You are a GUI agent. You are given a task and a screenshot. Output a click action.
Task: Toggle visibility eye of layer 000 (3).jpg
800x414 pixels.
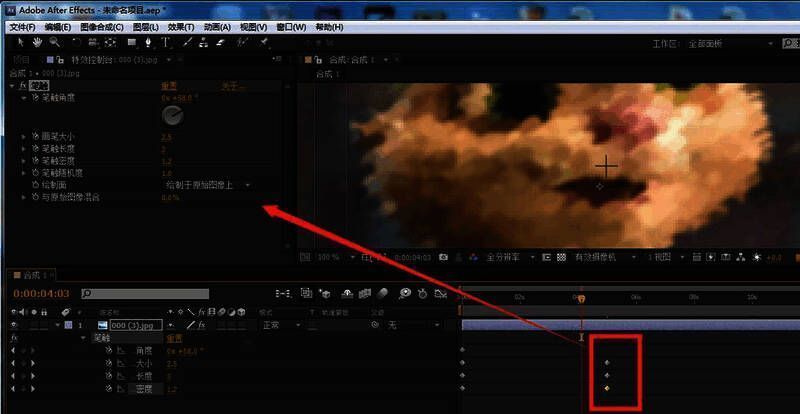(x=14, y=325)
